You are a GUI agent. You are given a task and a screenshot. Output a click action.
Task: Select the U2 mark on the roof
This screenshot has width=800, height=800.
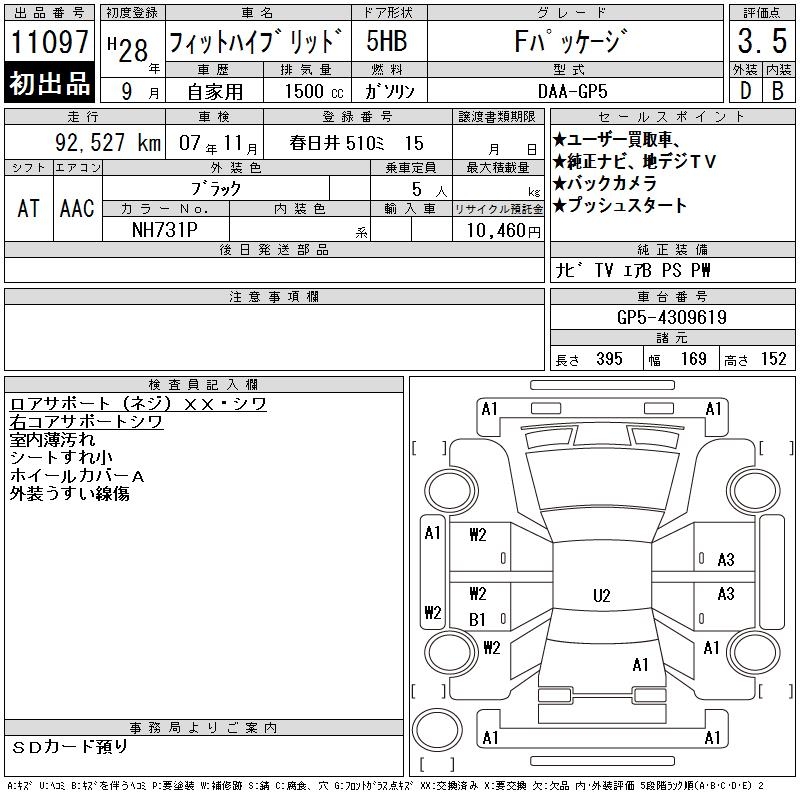(602, 595)
